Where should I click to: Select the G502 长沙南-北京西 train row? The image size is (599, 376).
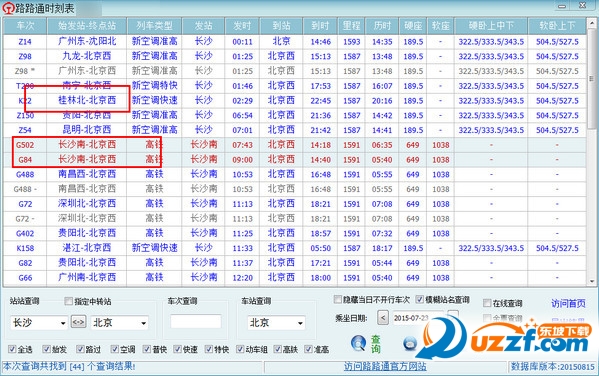coord(294,145)
